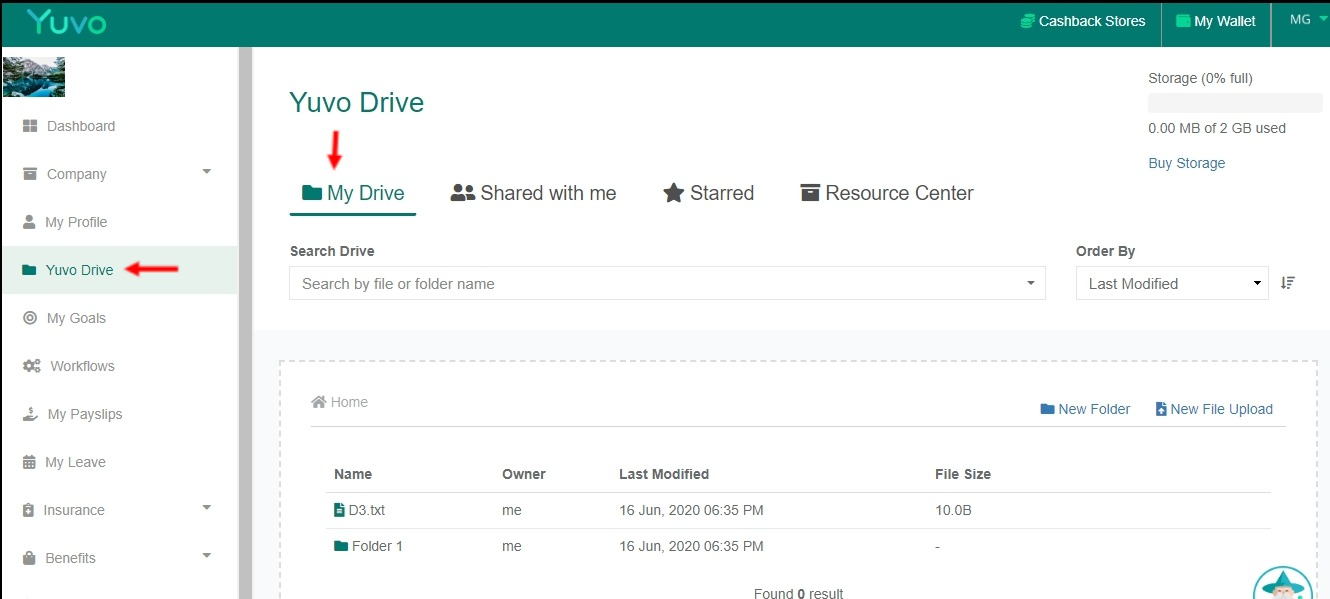This screenshot has height=599, width=1330.
Task: Click the My Leave calendar icon
Action: point(28,462)
